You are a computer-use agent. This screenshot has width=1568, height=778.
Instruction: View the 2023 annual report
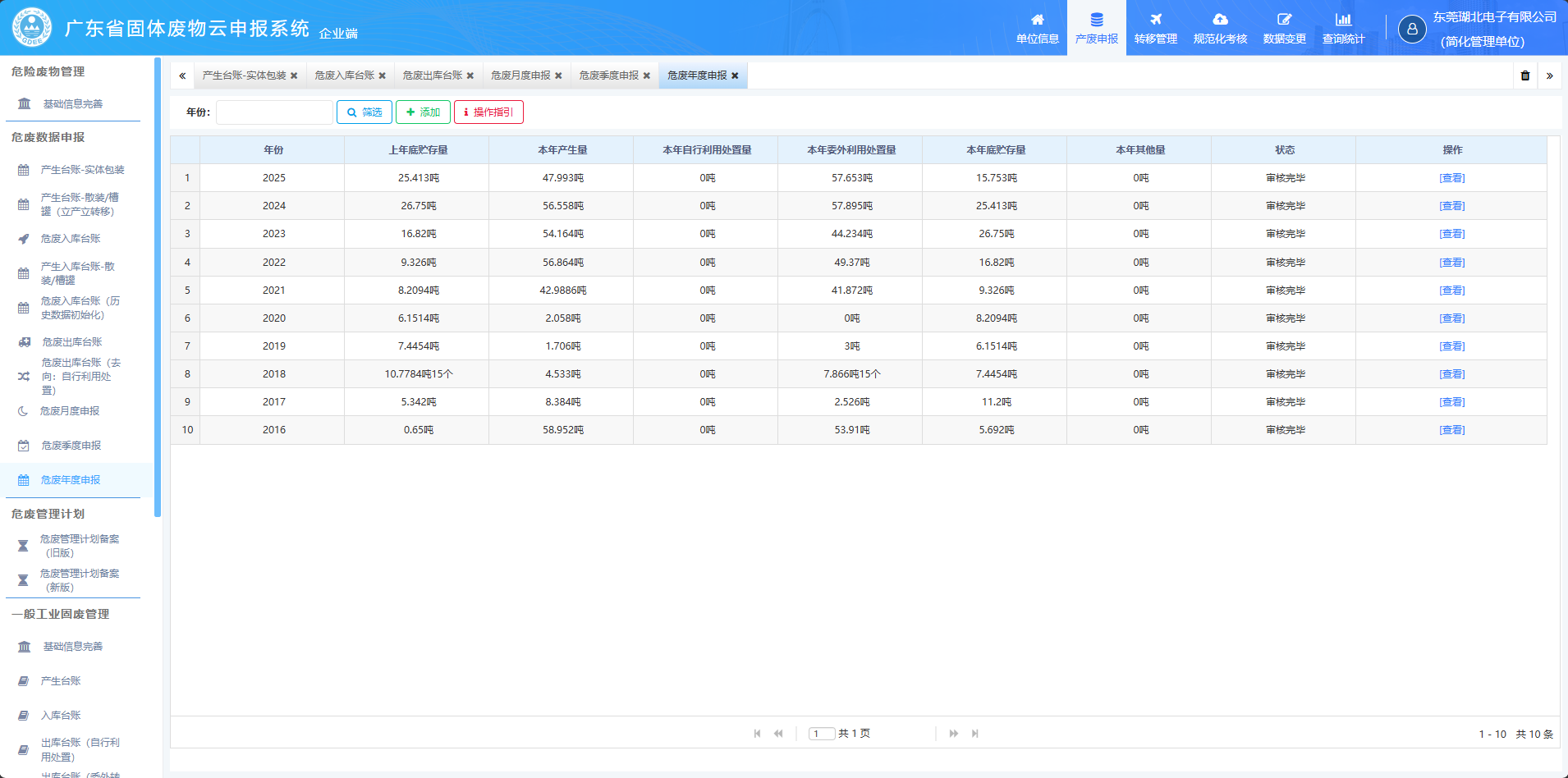[x=1451, y=234]
